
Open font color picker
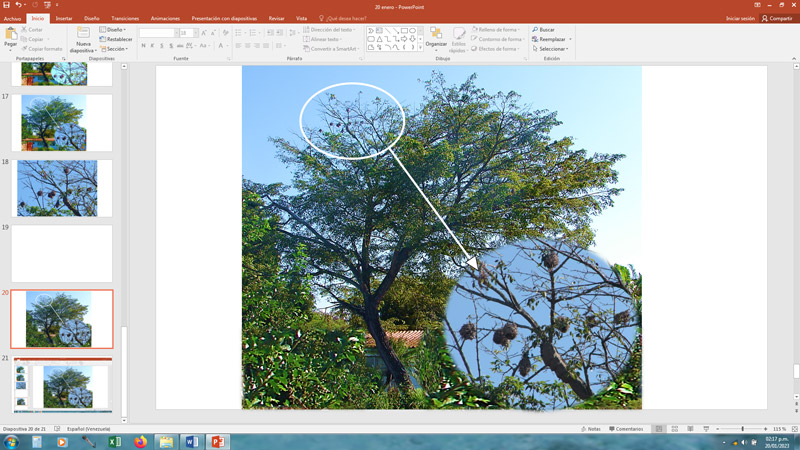tap(222, 46)
